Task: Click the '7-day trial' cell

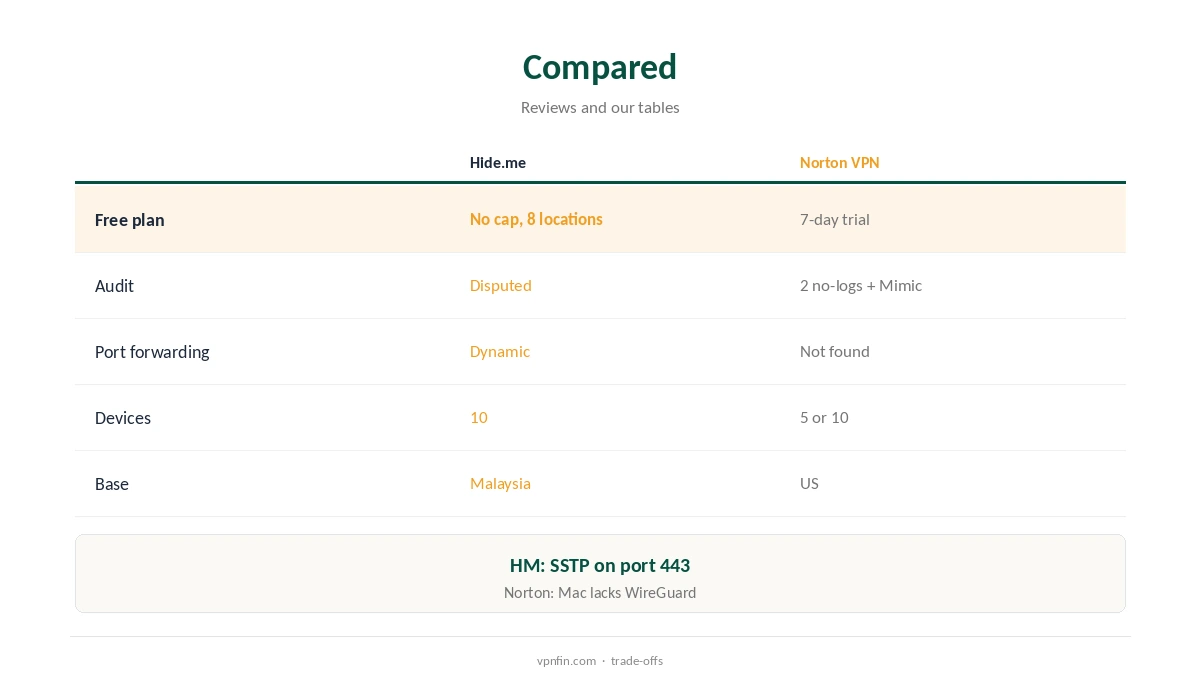Action: pos(835,219)
